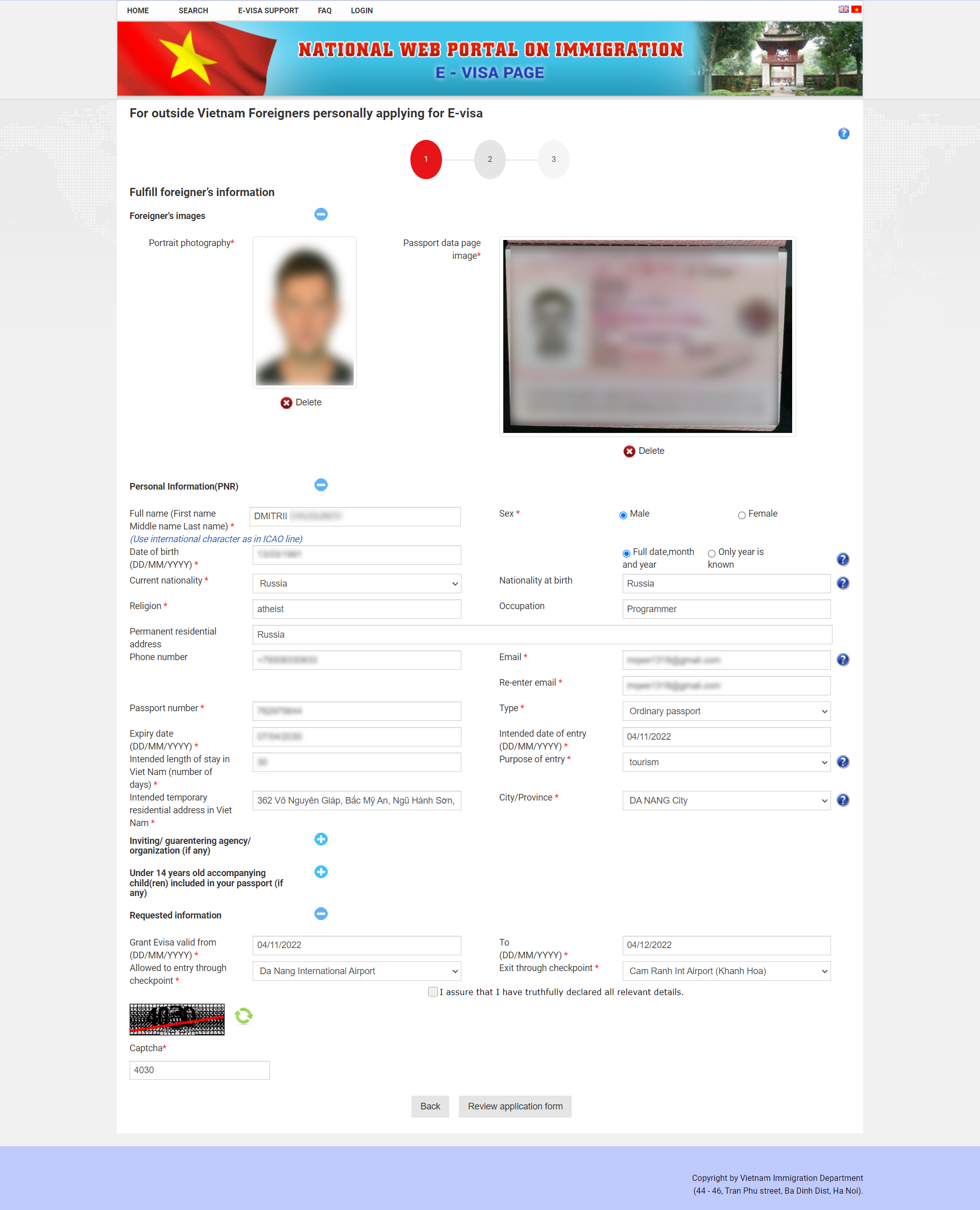Select Only year is known option
This screenshot has height=1210, width=980.
pos(712,553)
